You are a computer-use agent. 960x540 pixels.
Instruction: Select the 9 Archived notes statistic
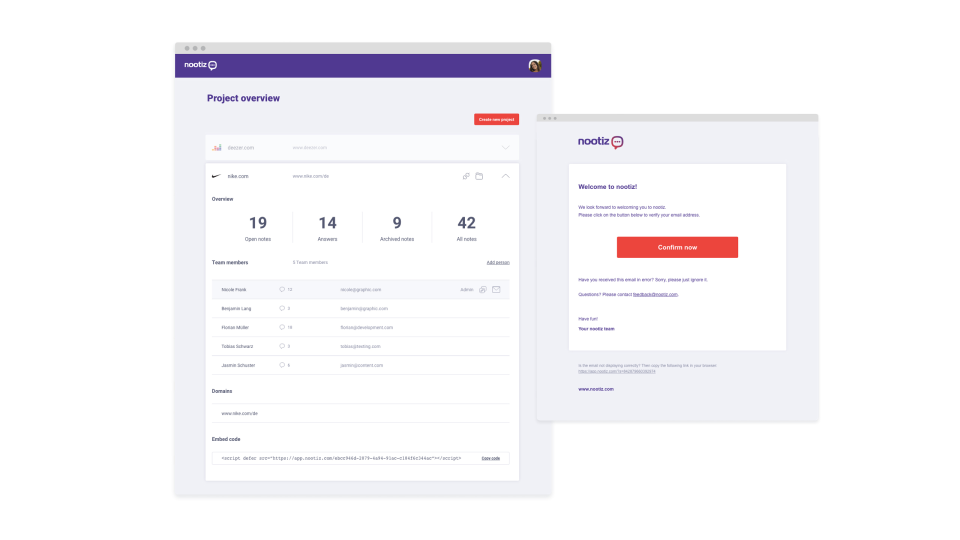(397, 228)
